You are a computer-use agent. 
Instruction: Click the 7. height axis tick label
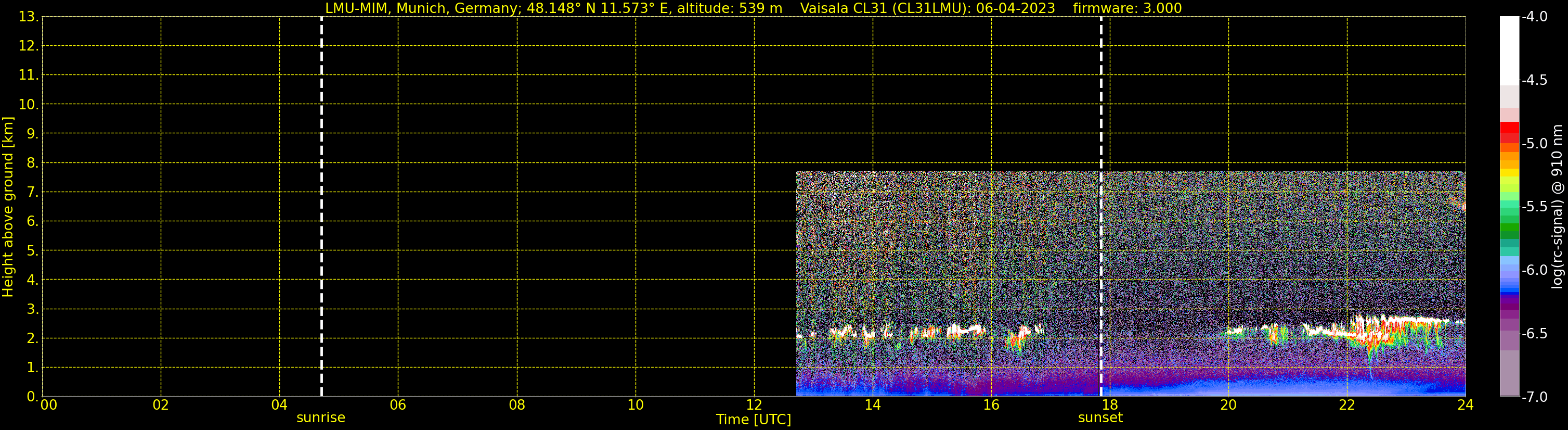point(32,192)
